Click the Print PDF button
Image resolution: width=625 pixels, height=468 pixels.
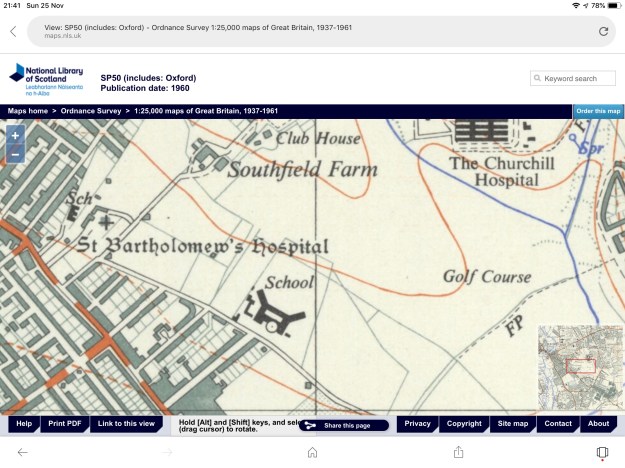[65, 424]
